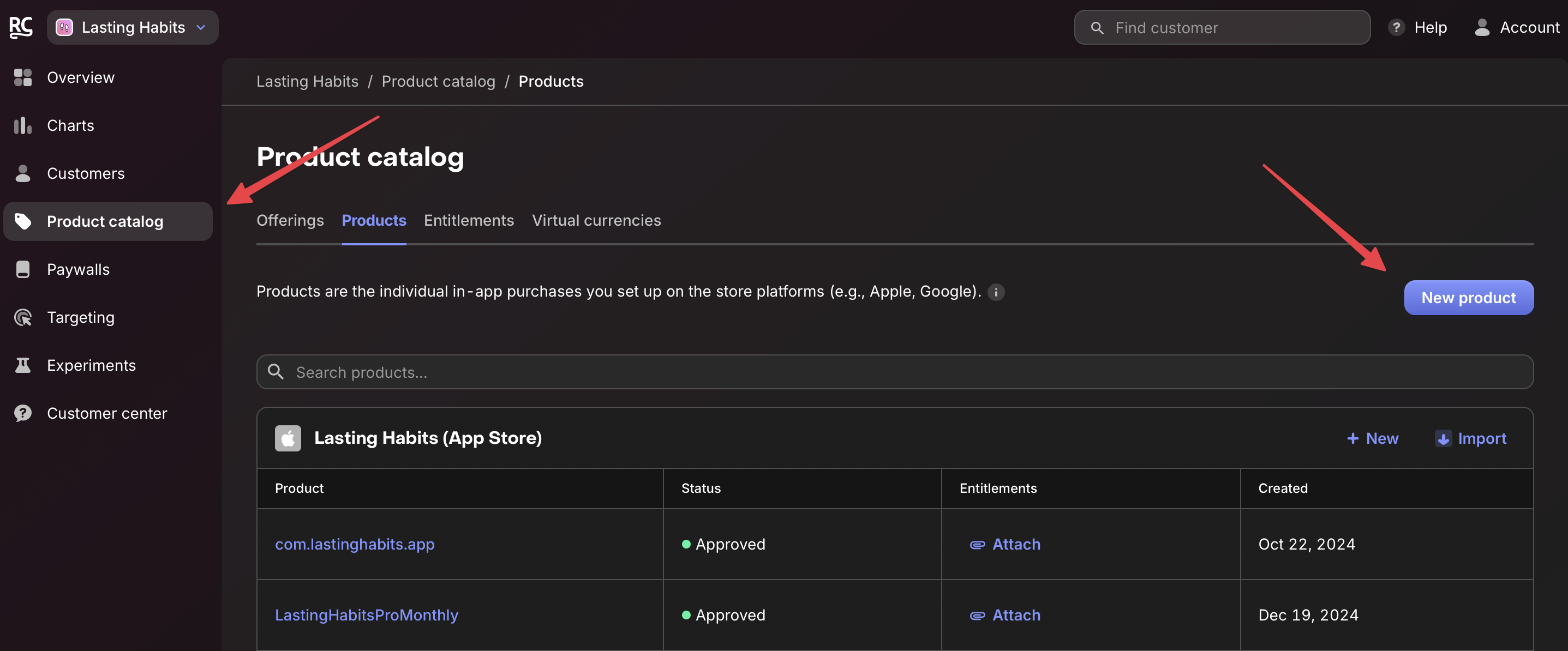Open Customer center sidebar item
Image resolution: width=1568 pixels, height=651 pixels.
(106, 414)
